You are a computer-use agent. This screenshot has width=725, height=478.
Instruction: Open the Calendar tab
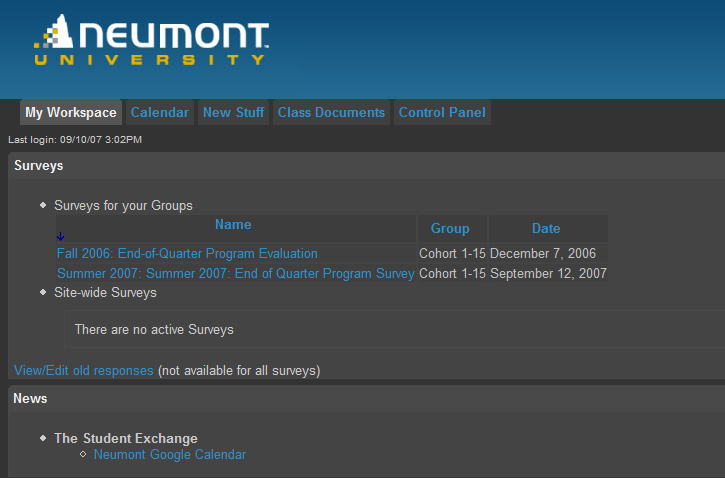[x=159, y=113]
